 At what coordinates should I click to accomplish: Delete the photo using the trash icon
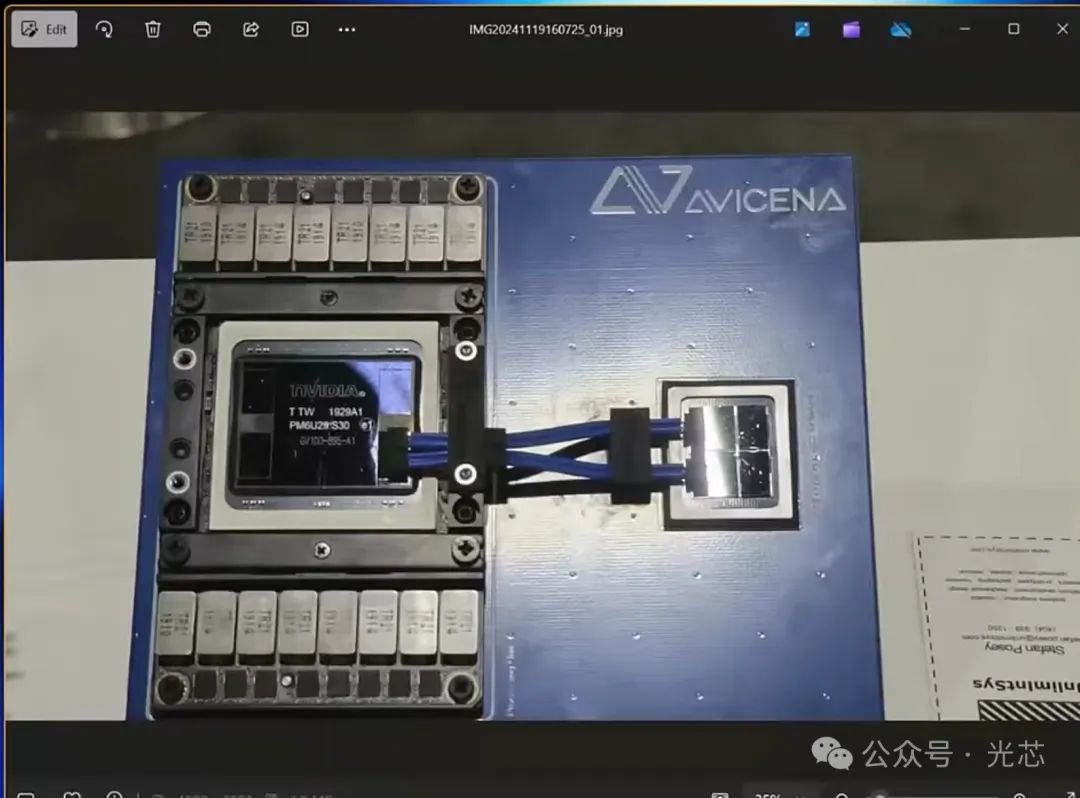tap(153, 29)
